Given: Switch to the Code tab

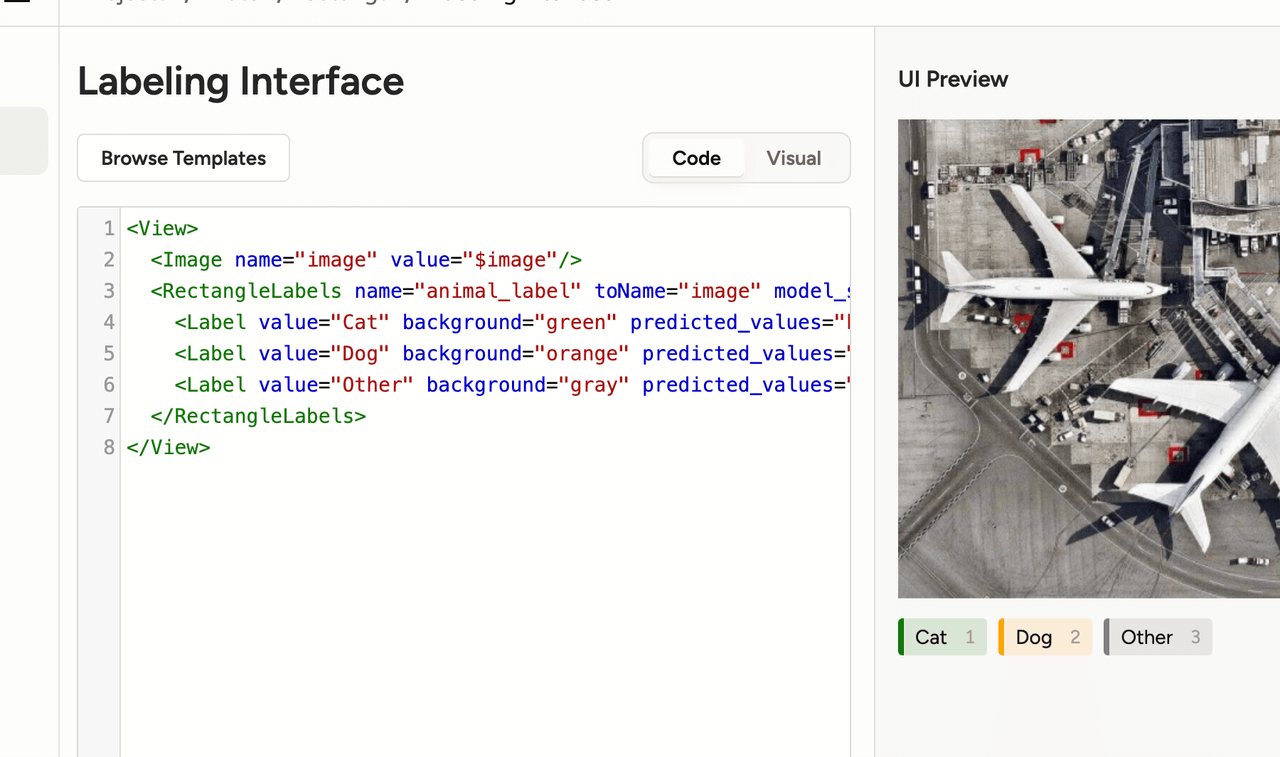Looking at the screenshot, I should click(696, 158).
